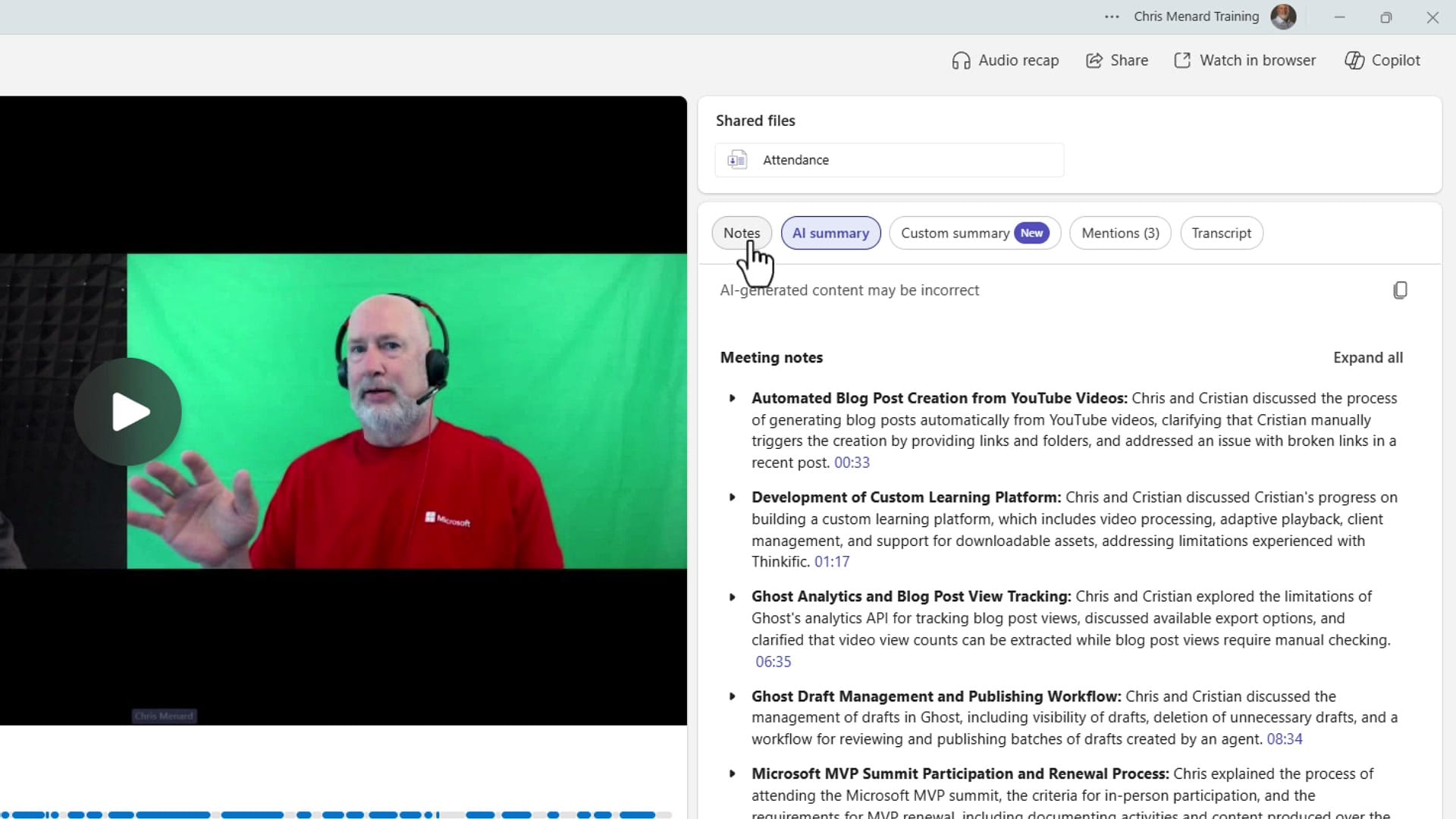
Task: Select the AI summary tab
Action: click(x=830, y=233)
